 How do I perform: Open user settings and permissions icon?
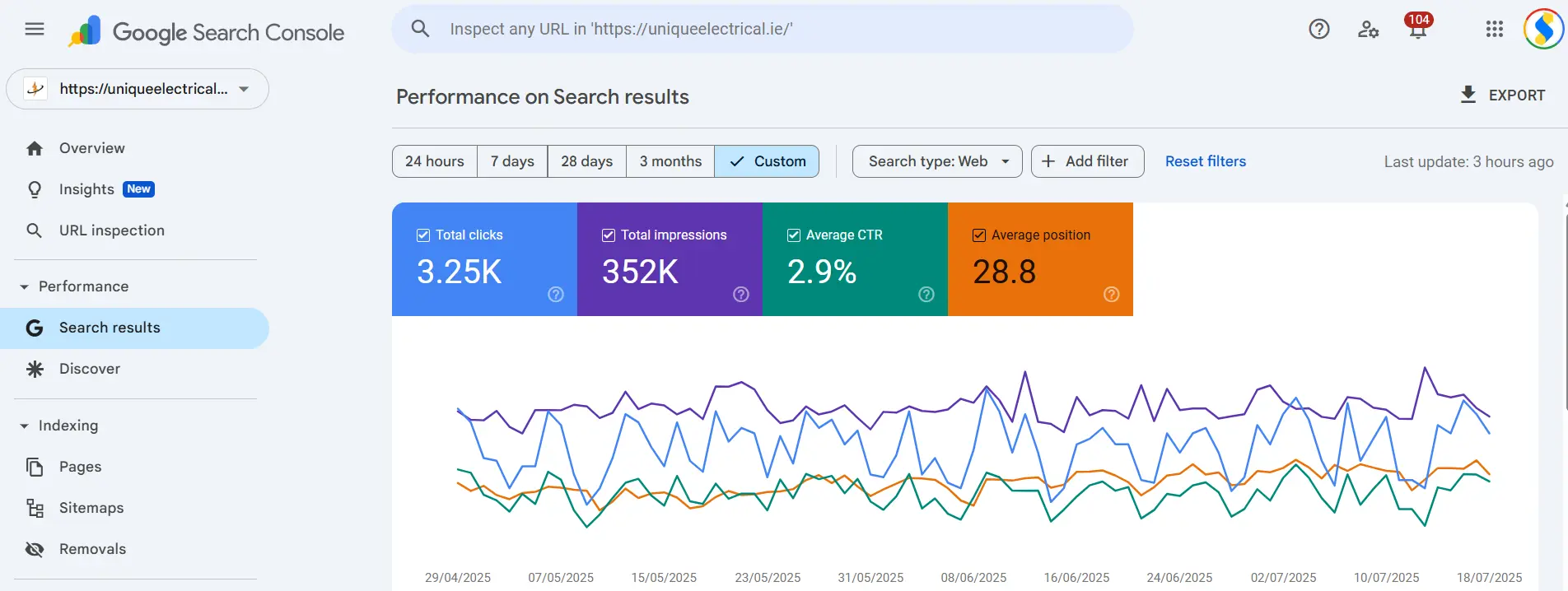[1368, 30]
